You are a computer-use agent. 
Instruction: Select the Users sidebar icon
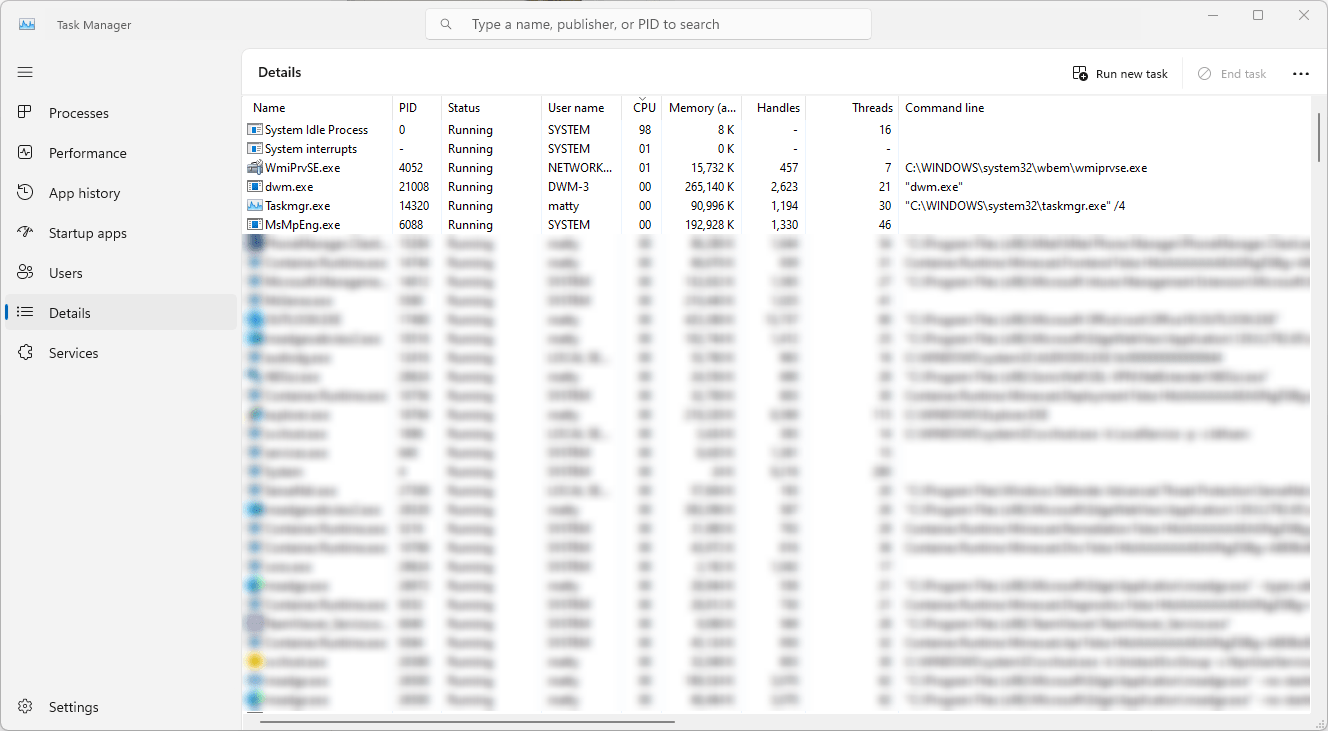pos(25,273)
